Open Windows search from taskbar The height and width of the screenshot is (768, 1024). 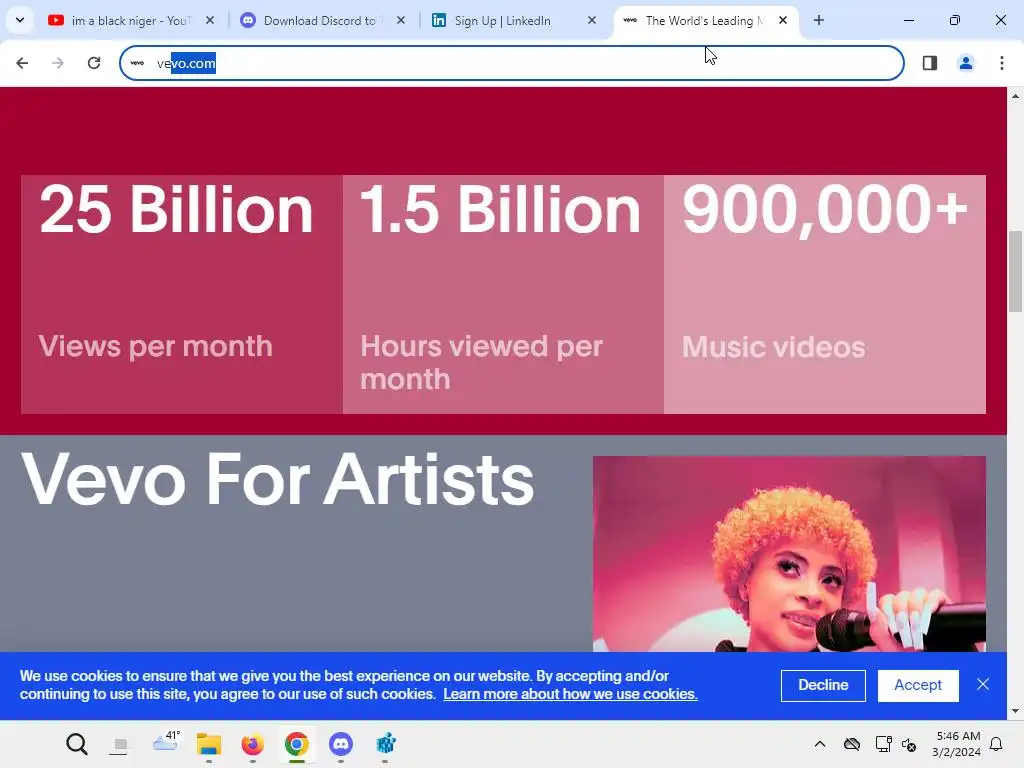coord(76,744)
